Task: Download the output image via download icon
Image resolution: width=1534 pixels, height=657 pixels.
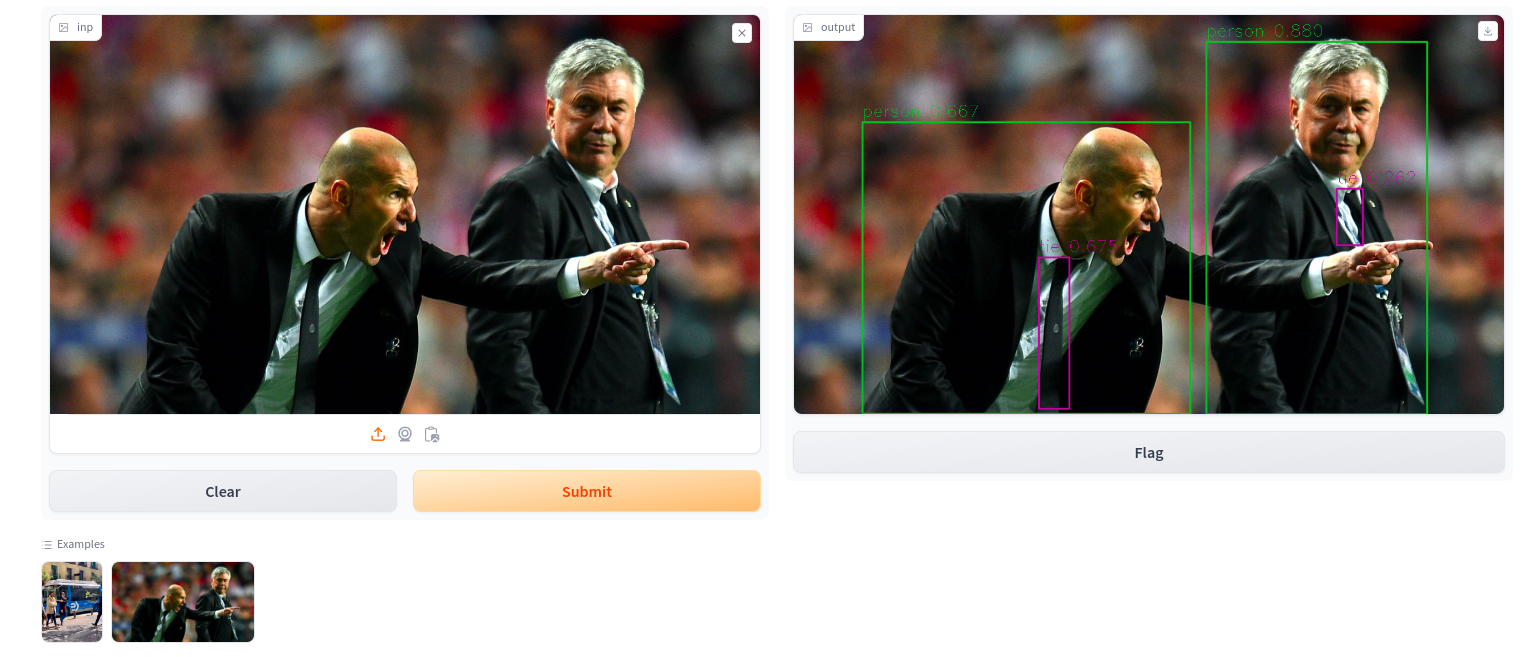Action: point(1487,31)
